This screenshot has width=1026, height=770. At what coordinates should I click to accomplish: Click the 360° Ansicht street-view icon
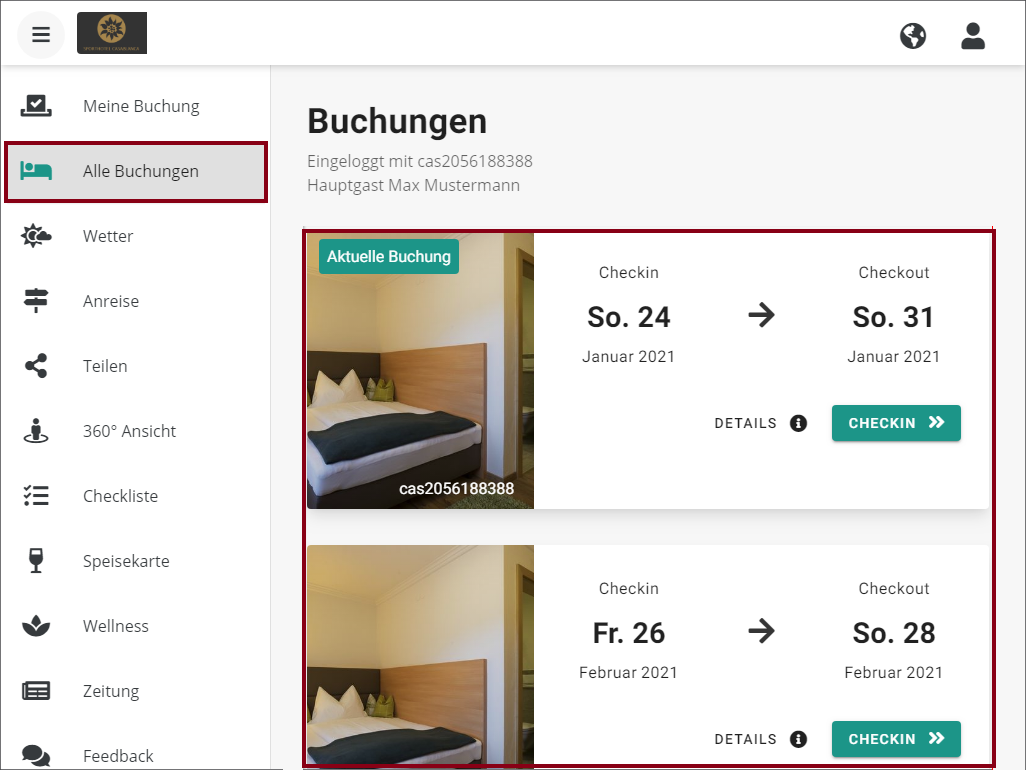[x=36, y=430]
